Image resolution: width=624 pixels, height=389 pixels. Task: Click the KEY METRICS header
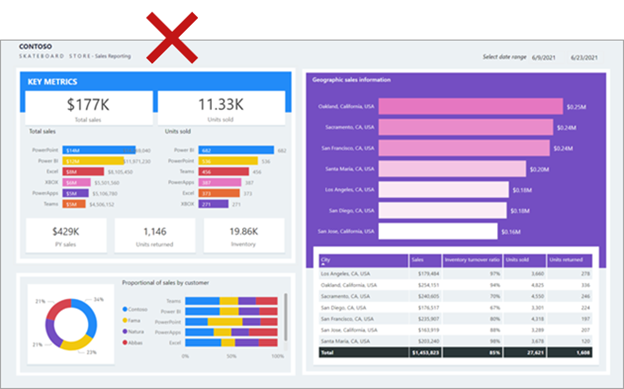click(x=53, y=82)
